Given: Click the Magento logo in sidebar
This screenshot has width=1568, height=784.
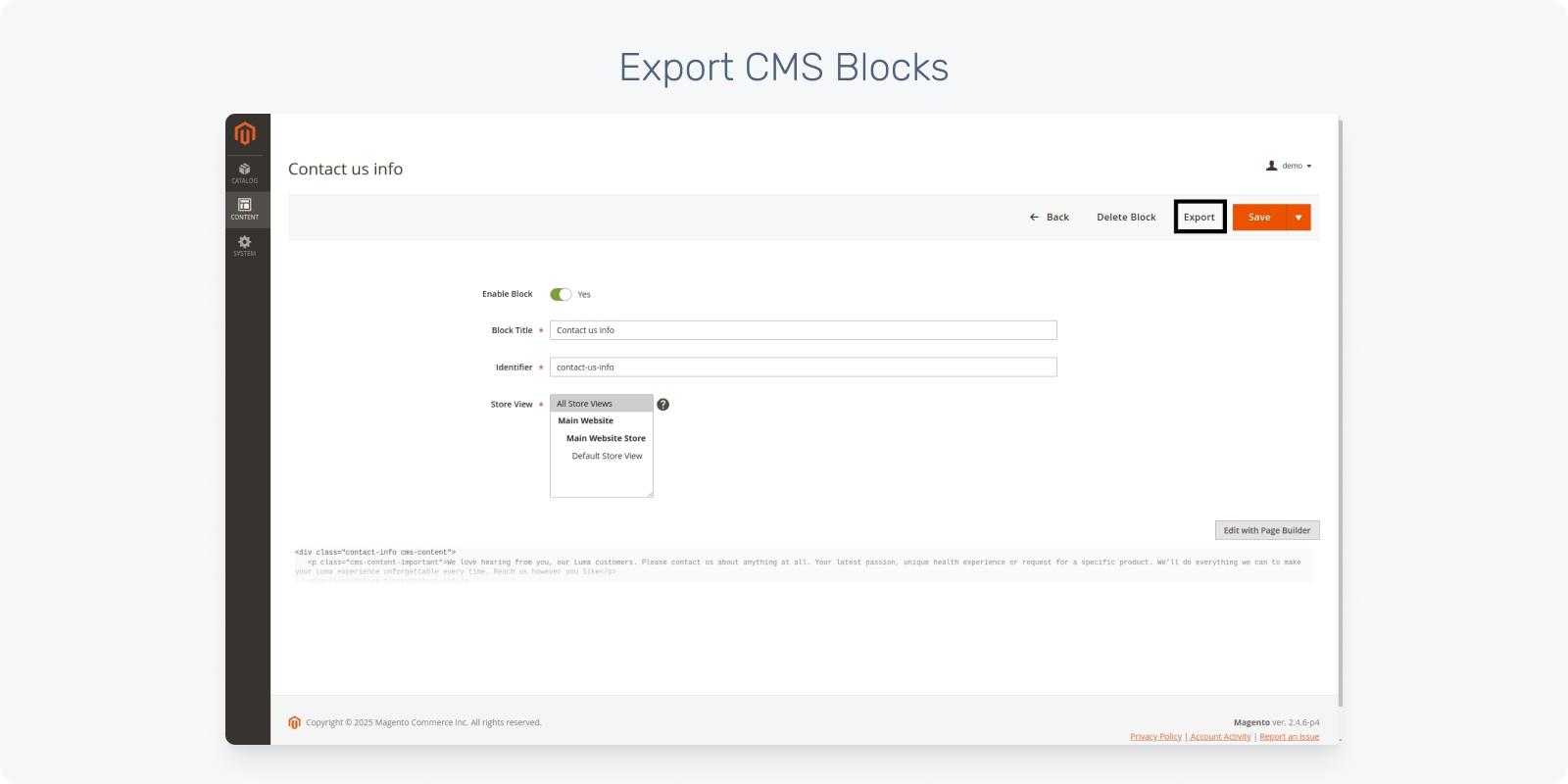Looking at the screenshot, I should (x=245, y=133).
